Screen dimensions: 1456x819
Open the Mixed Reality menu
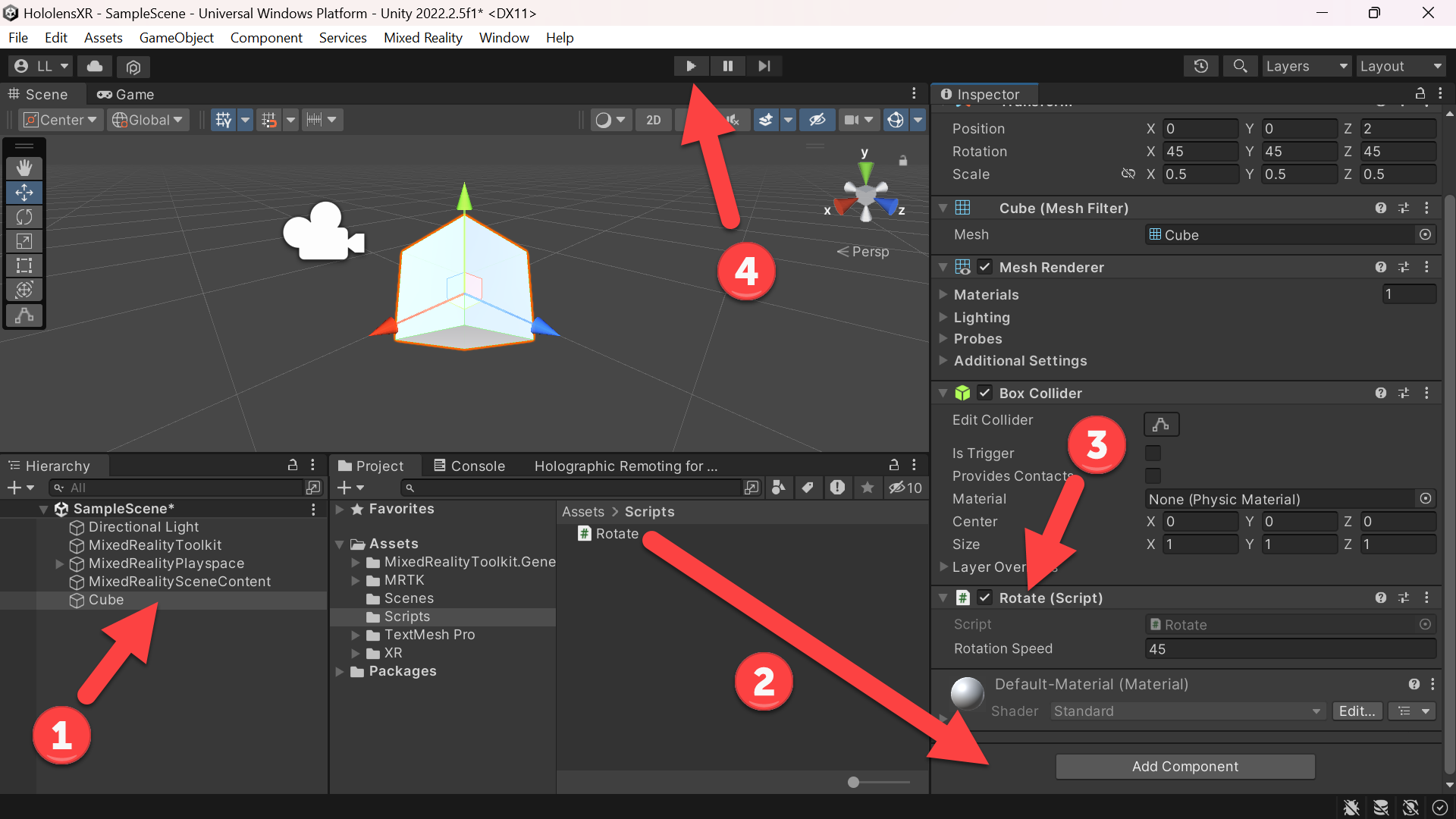pos(422,37)
